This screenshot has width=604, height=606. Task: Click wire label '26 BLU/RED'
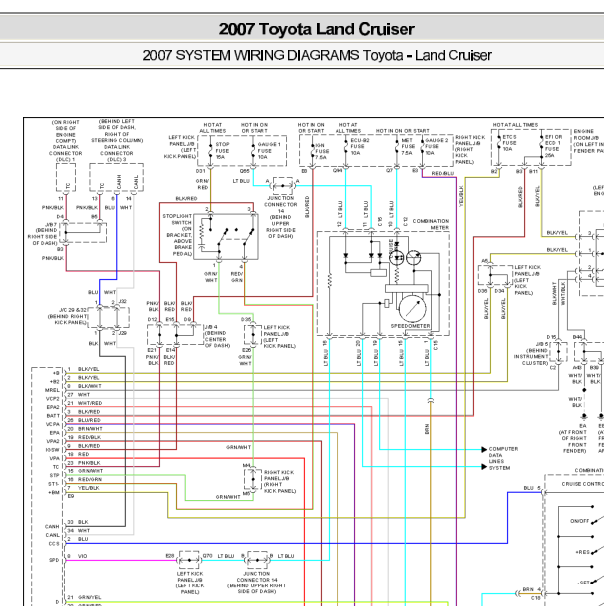tap(84, 420)
